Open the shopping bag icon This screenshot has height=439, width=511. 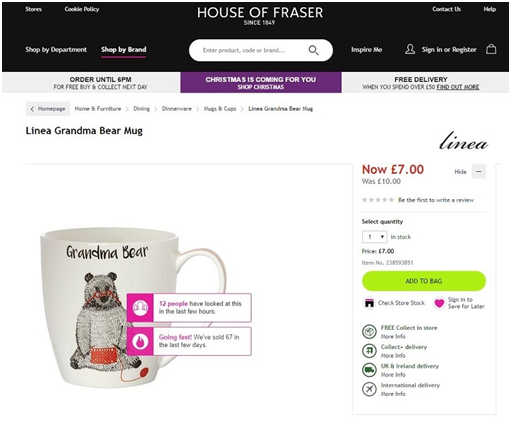(491, 49)
